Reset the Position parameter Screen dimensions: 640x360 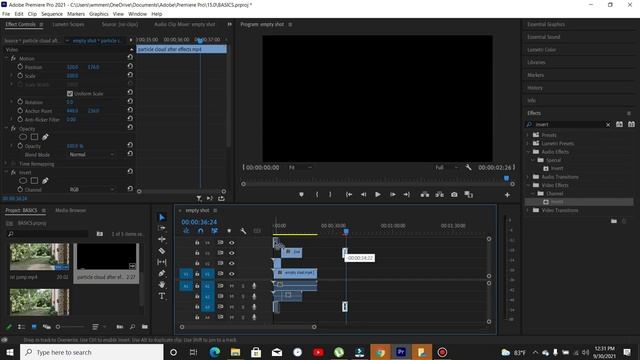(x=130, y=67)
